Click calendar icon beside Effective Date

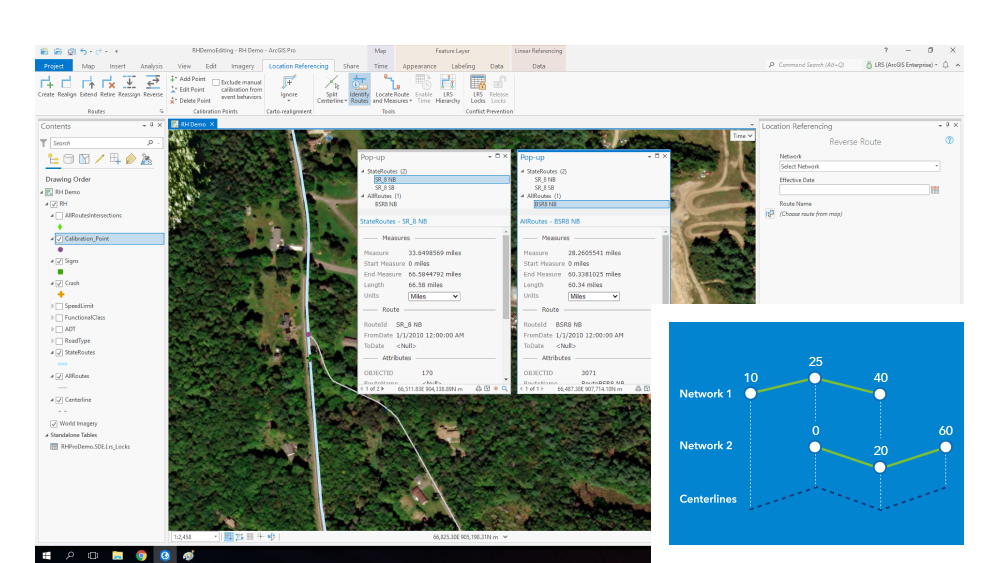(935, 189)
